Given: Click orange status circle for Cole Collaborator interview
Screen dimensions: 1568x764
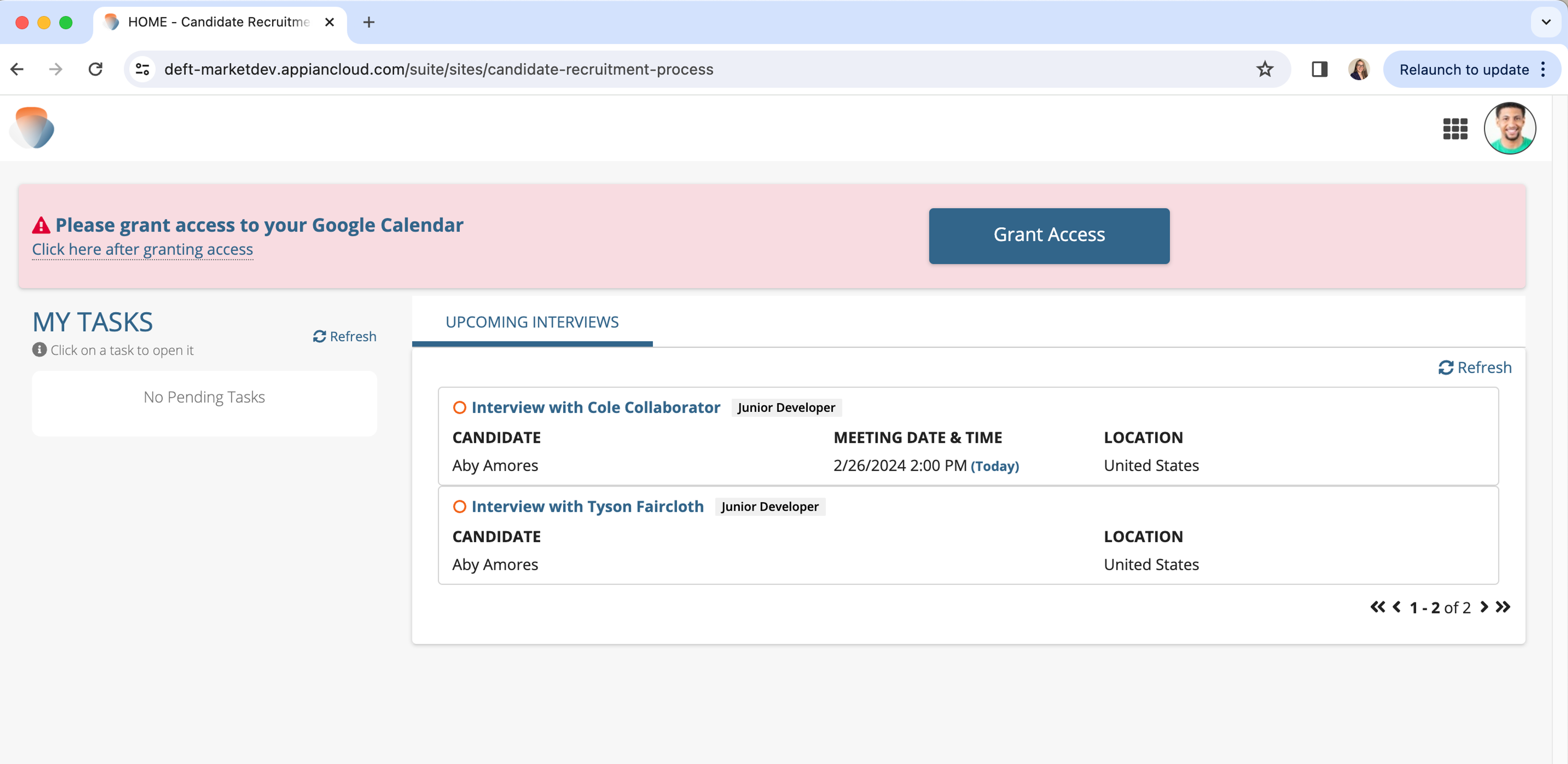Looking at the screenshot, I should click(459, 407).
